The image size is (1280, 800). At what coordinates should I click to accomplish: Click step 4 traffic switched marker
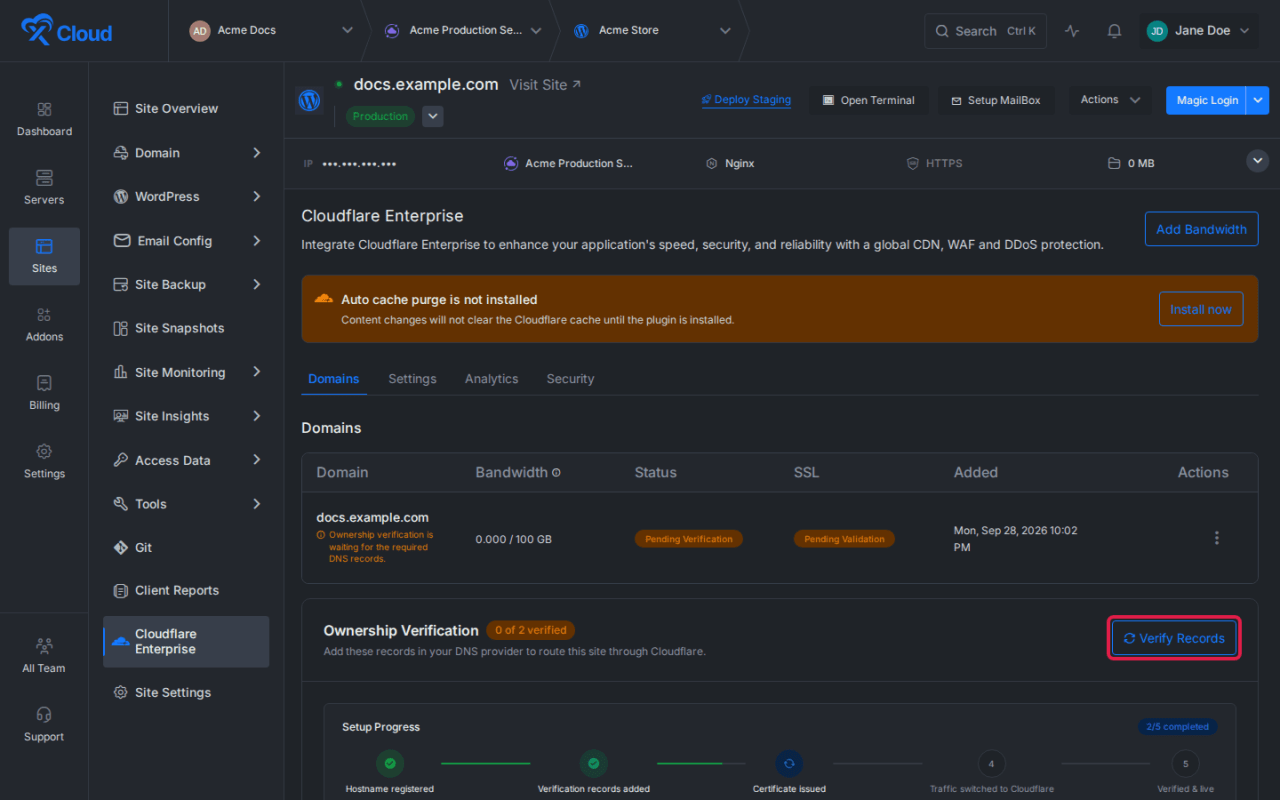[991, 764]
